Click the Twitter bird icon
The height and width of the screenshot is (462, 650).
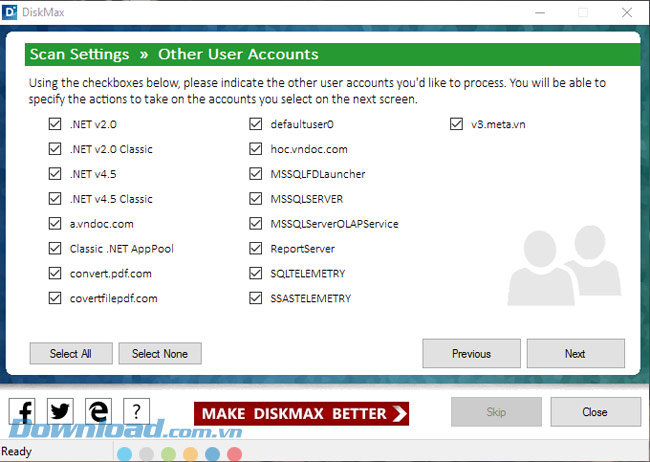60,411
